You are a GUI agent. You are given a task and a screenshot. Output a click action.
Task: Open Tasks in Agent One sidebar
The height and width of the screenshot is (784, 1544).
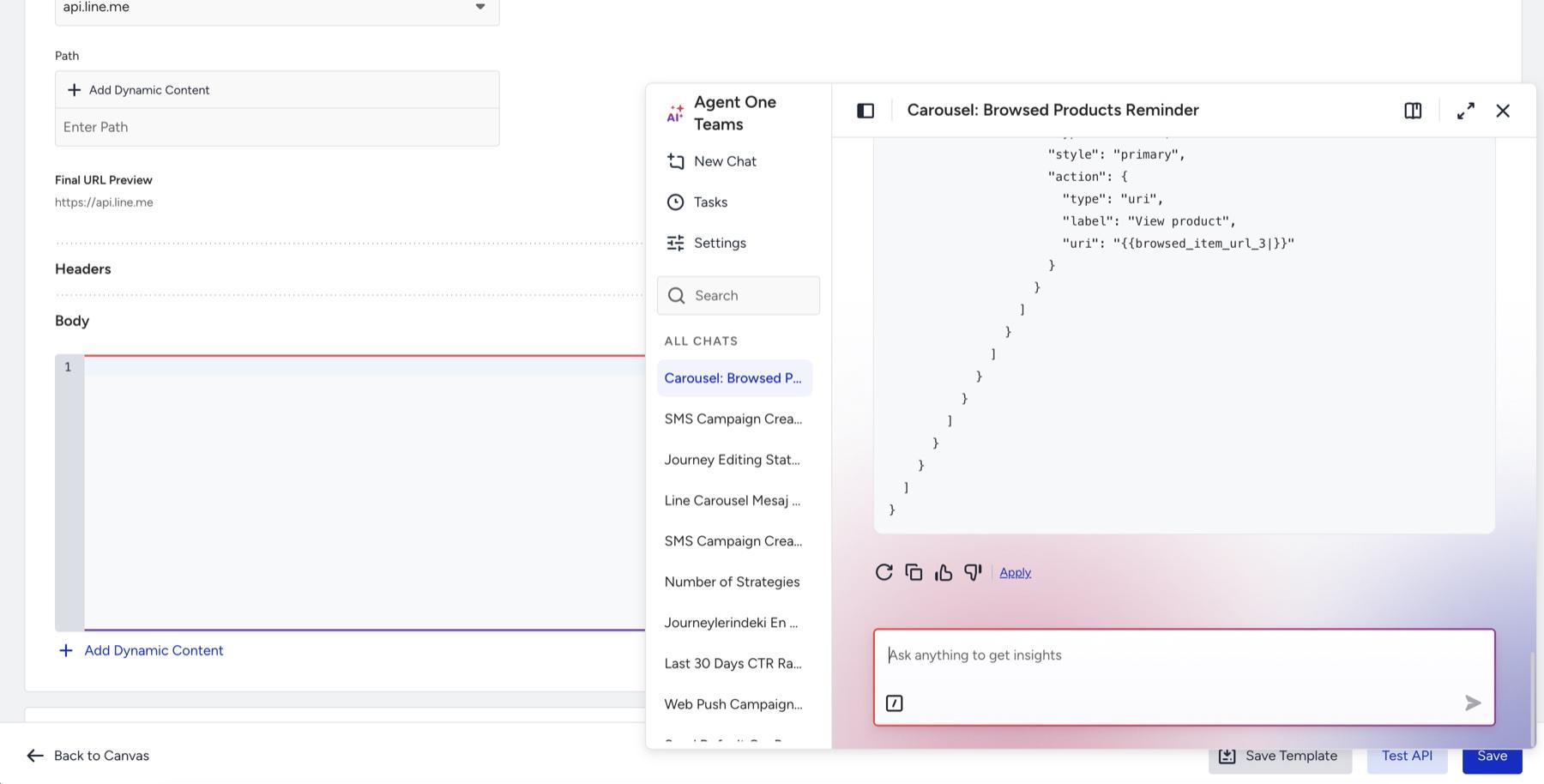[x=697, y=202]
